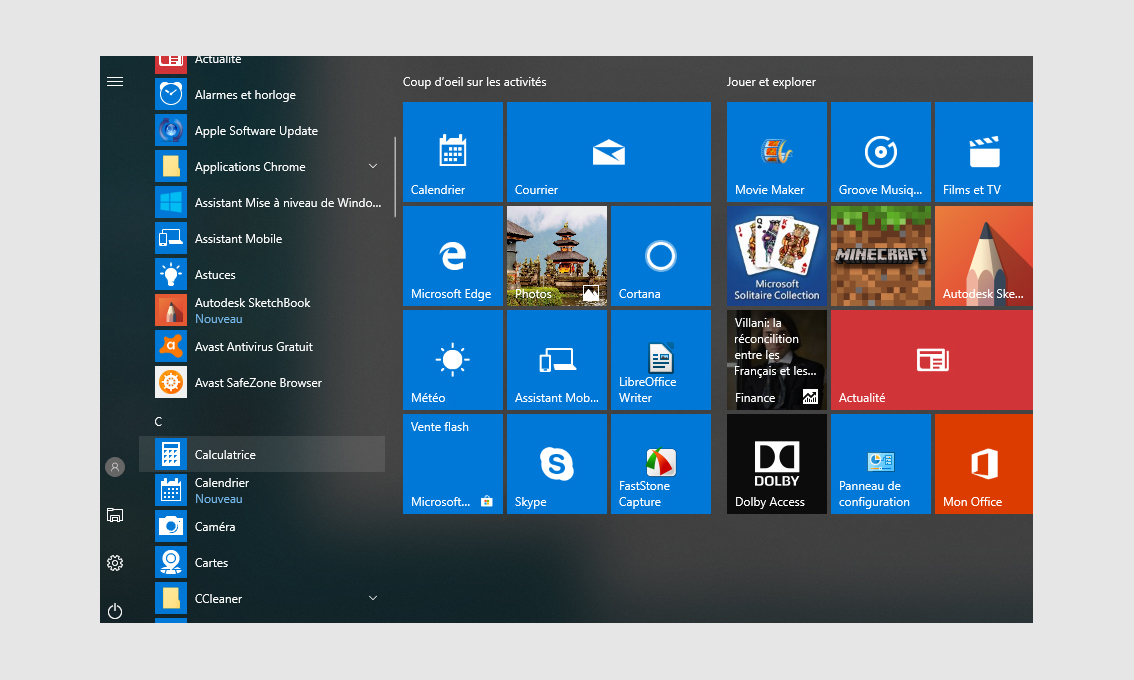Open the Skype tile

tap(557, 464)
